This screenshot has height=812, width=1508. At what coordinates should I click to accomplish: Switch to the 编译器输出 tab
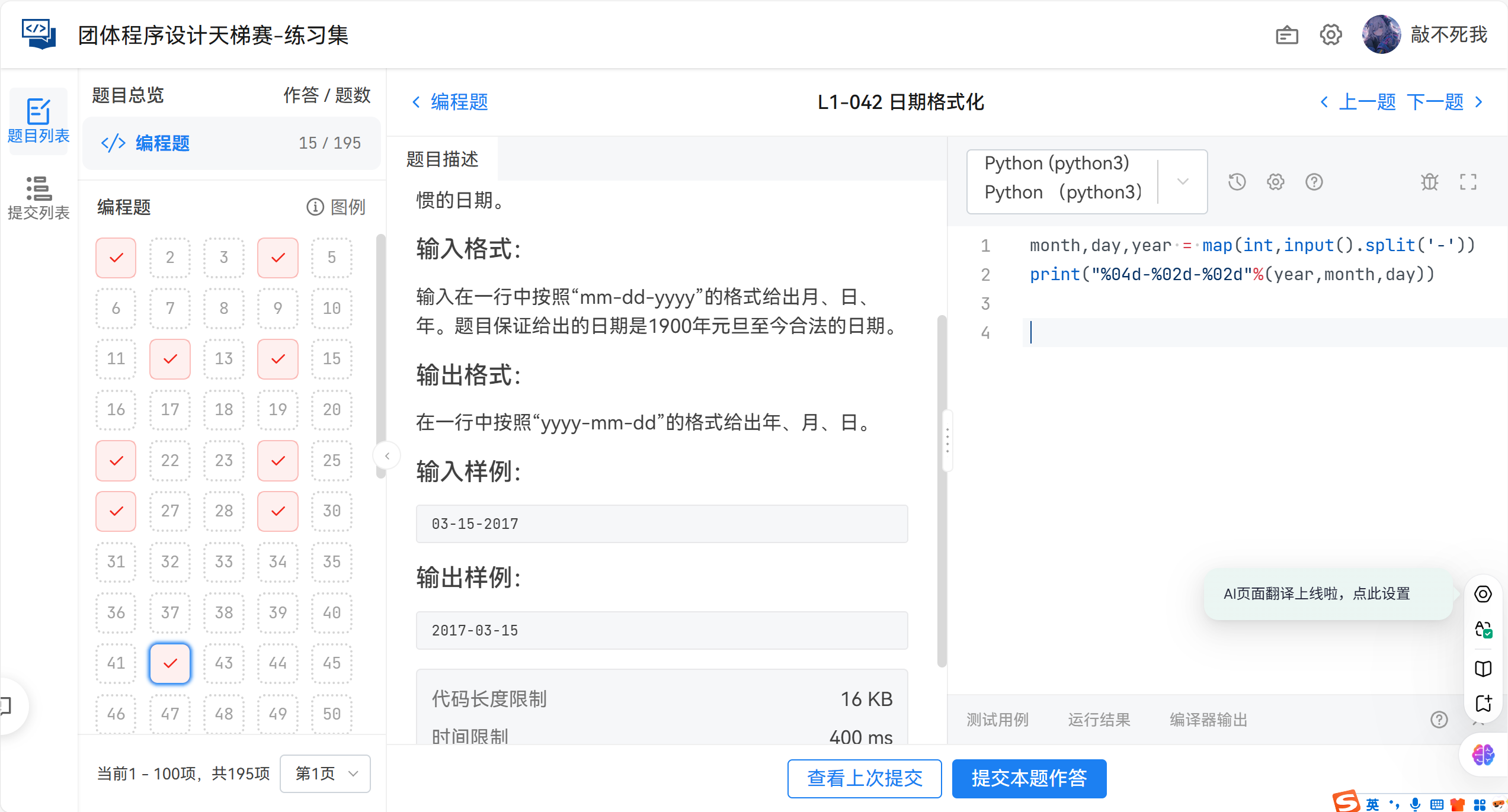(x=1209, y=719)
